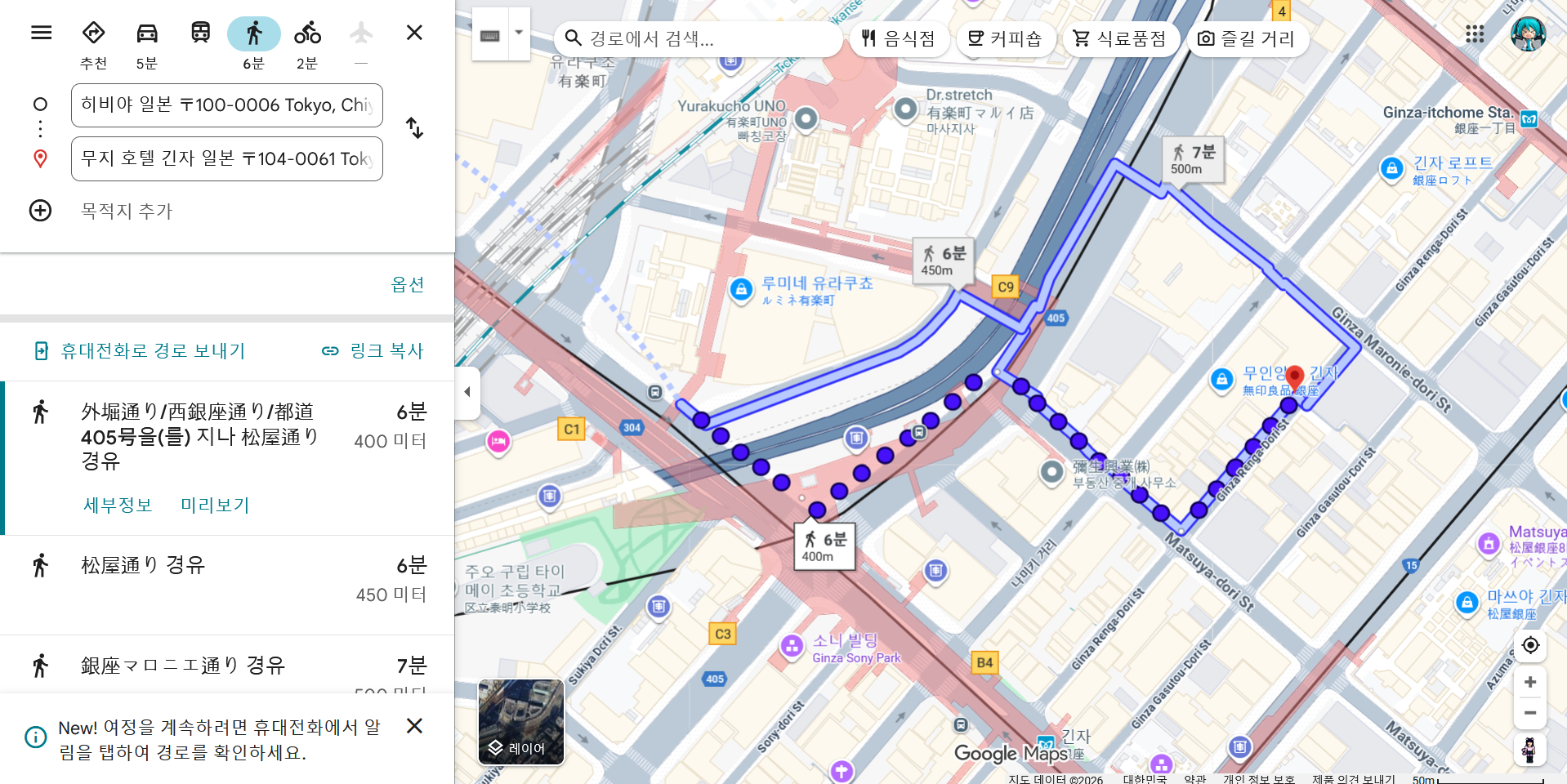Screen dimensions: 1567x784
Task: Zoom out on the map
Action: click(1530, 713)
